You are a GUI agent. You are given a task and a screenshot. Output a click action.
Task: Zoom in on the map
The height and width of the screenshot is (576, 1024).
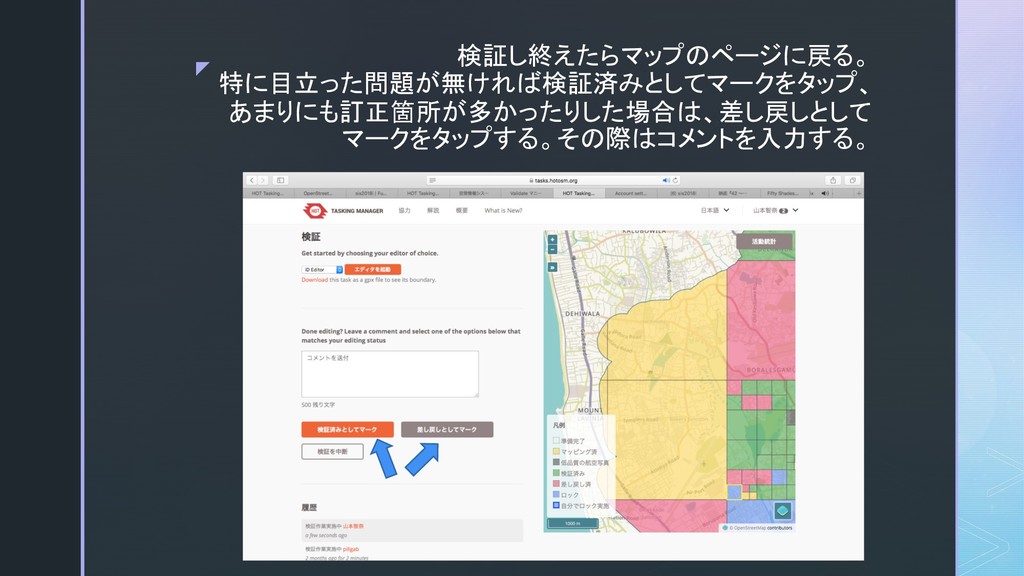[552, 240]
